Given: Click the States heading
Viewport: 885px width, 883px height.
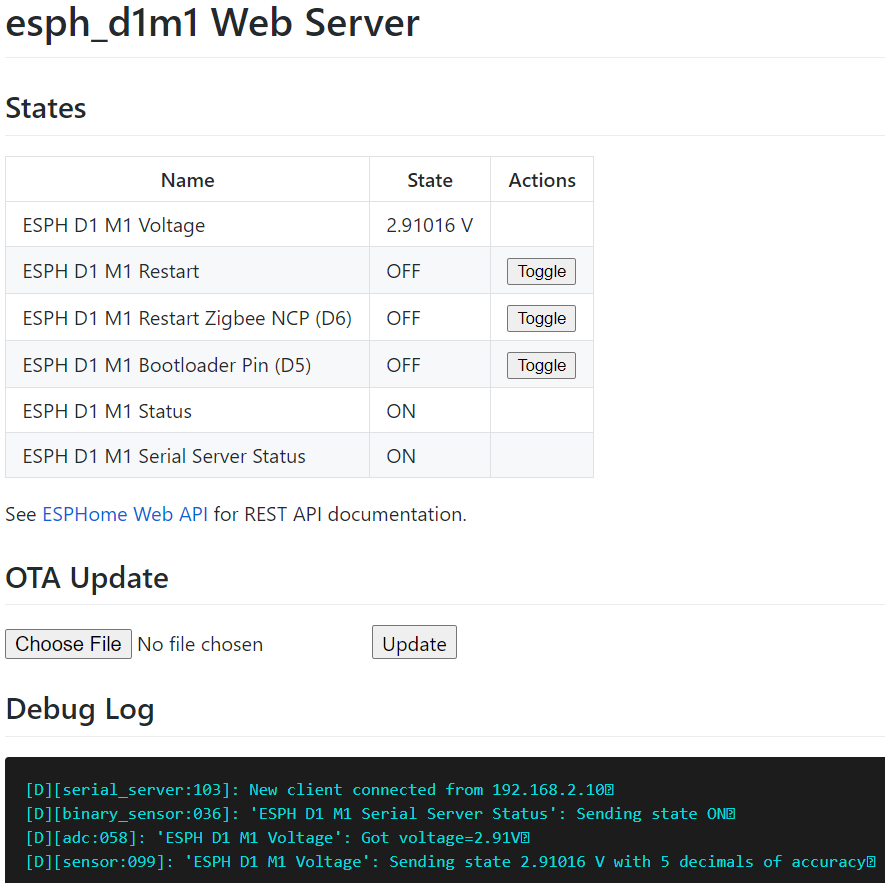Looking at the screenshot, I should click(x=45, y=109).
